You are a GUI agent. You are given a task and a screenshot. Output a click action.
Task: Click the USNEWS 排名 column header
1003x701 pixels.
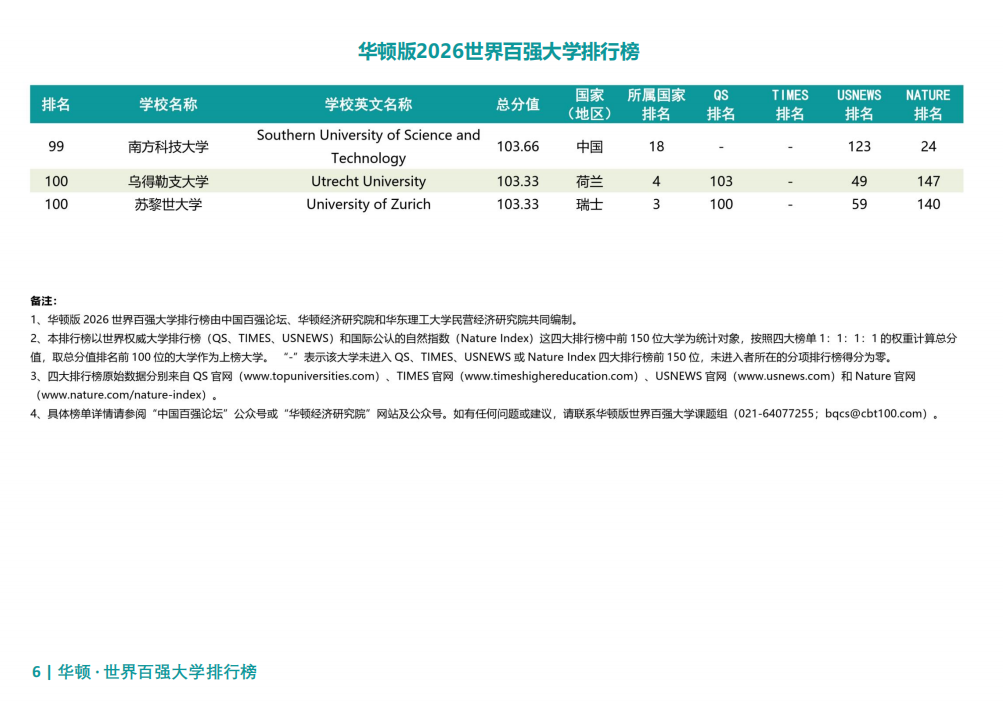(859, 104)
